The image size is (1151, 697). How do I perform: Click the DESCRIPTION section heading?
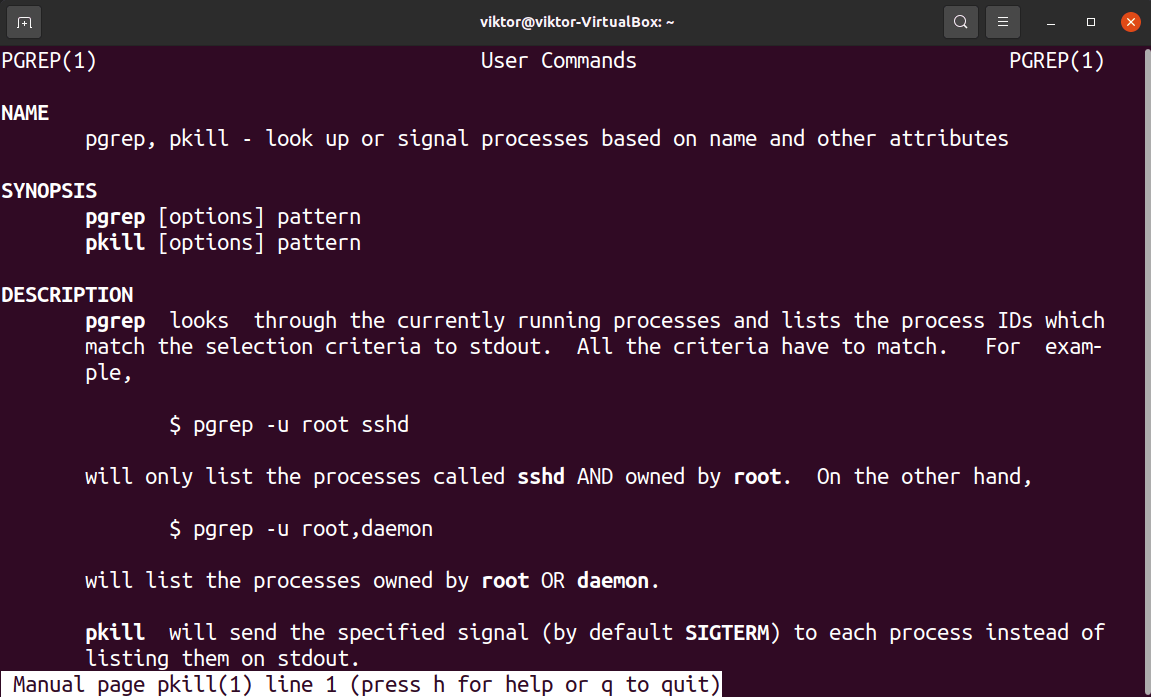point(67,294)
